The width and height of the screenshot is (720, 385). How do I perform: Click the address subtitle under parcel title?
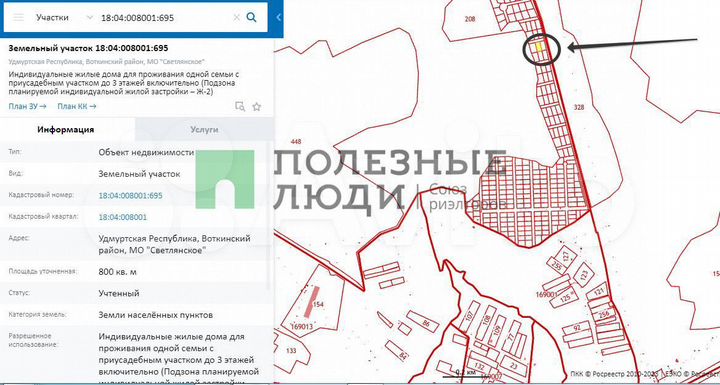coord(107,62)
